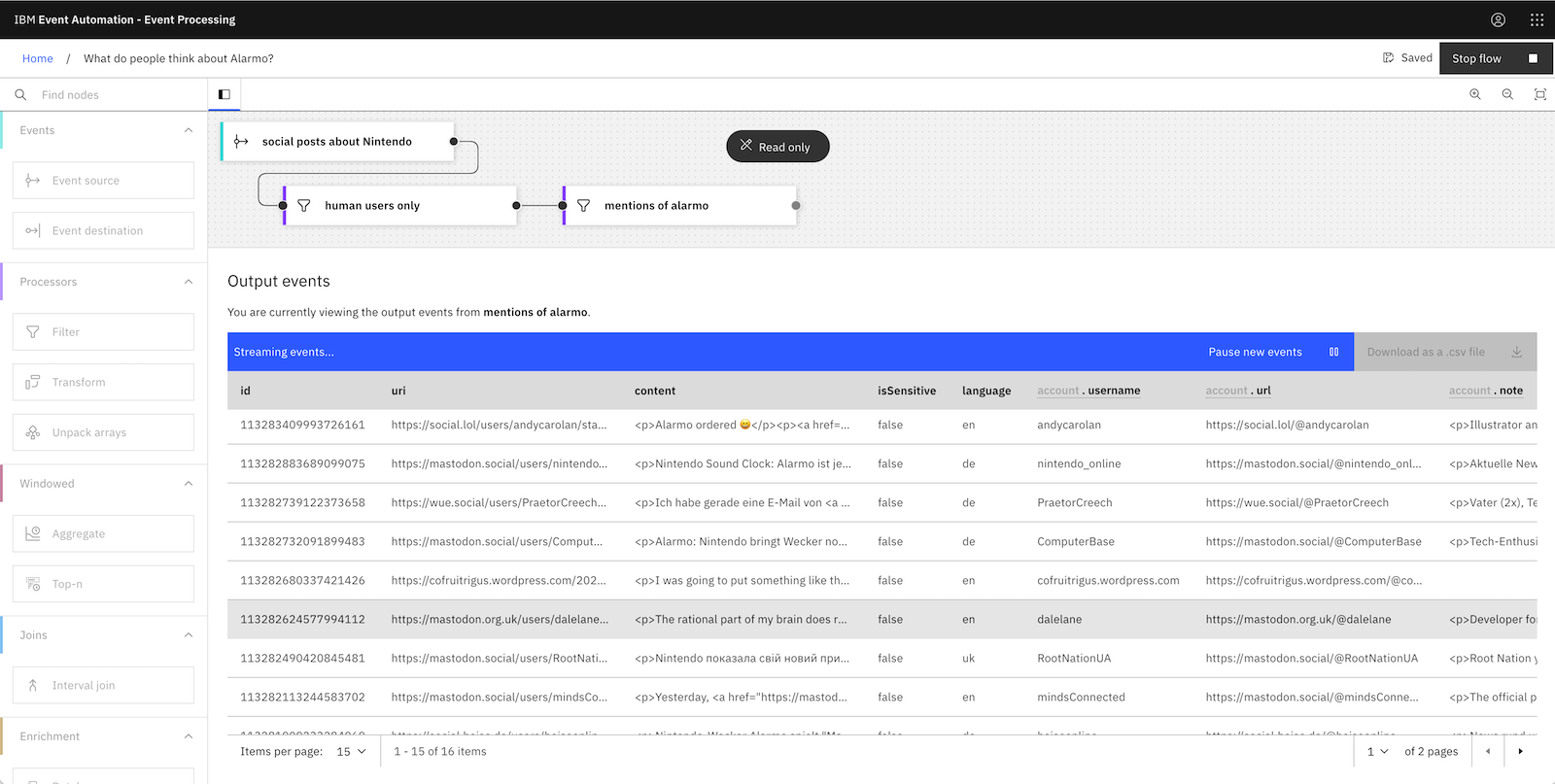Go to Home breadcrumb

coord(38,58)
